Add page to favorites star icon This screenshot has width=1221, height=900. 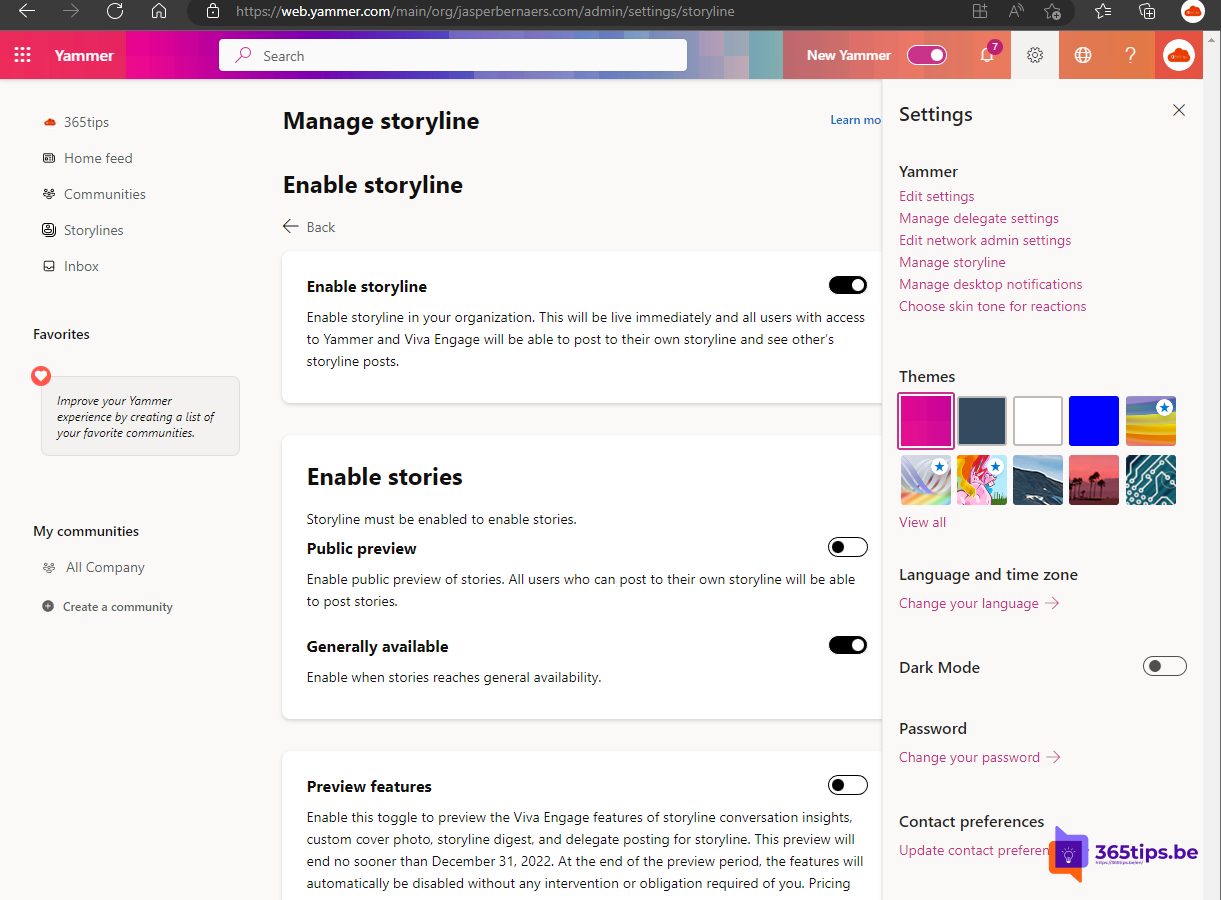(x=1052, y=11)
